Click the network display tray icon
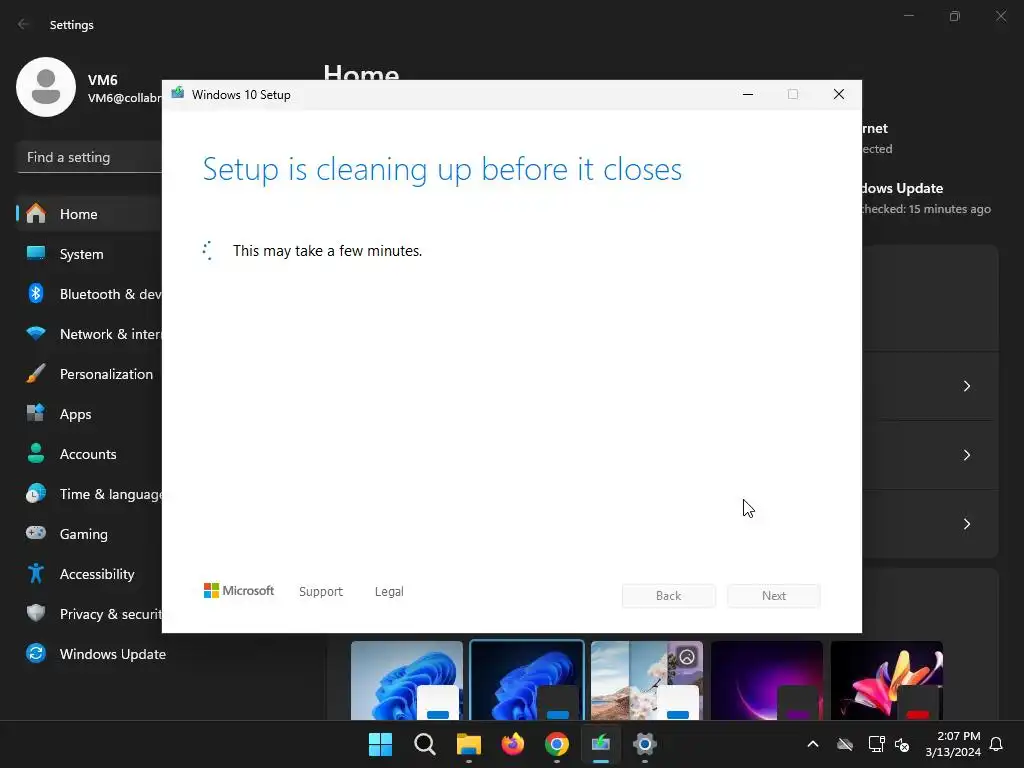Screen dimensions: 1024x768 click(x=876, y=744)
